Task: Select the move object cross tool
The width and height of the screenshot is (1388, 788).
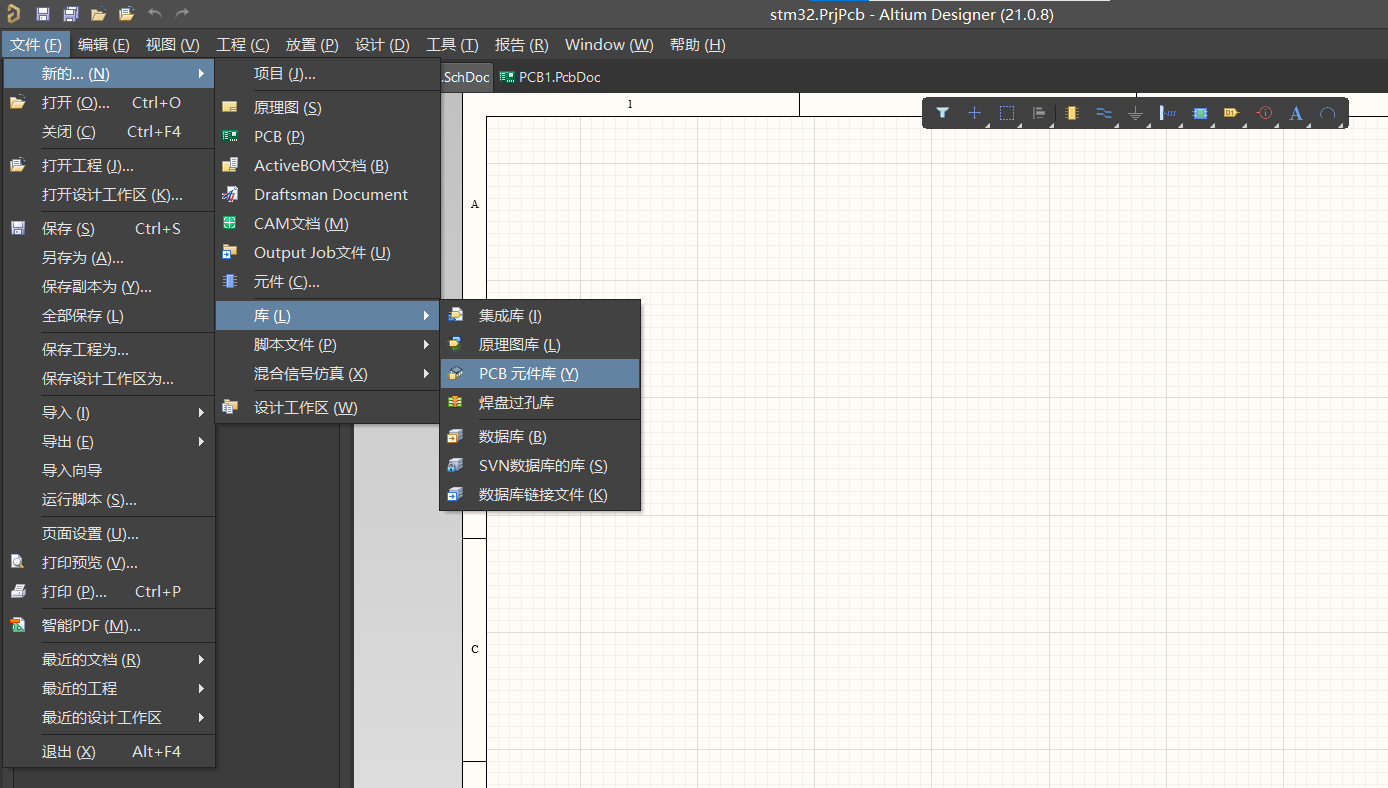Action: click(974, 113)
